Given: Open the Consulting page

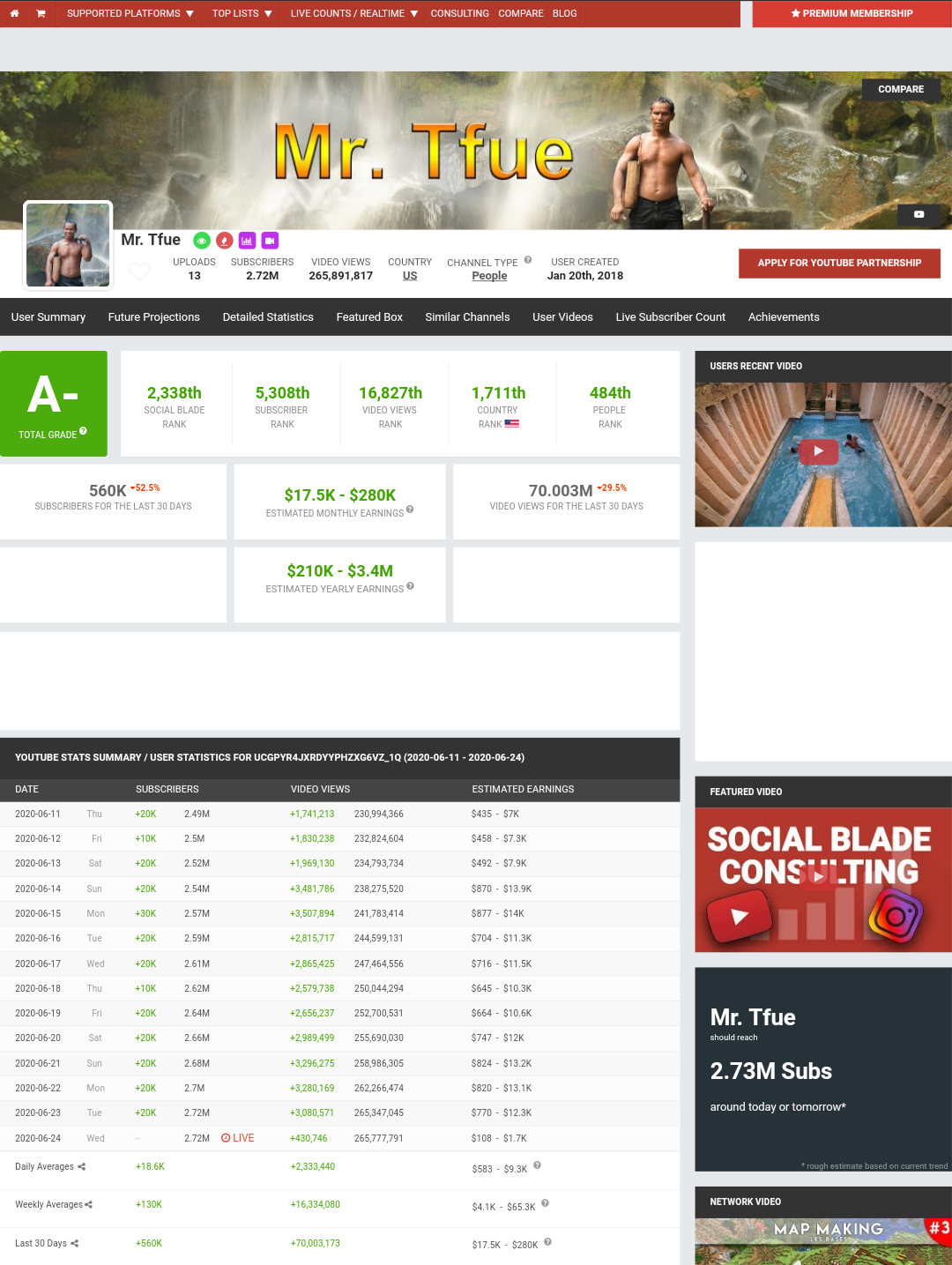Looking at the screenshot, I should coord(459,13).
